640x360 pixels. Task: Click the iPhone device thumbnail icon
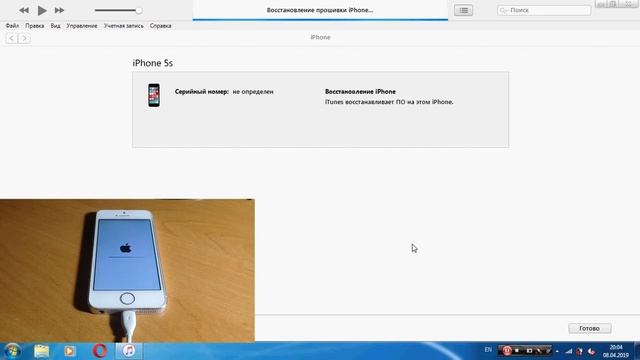(154, 95)
